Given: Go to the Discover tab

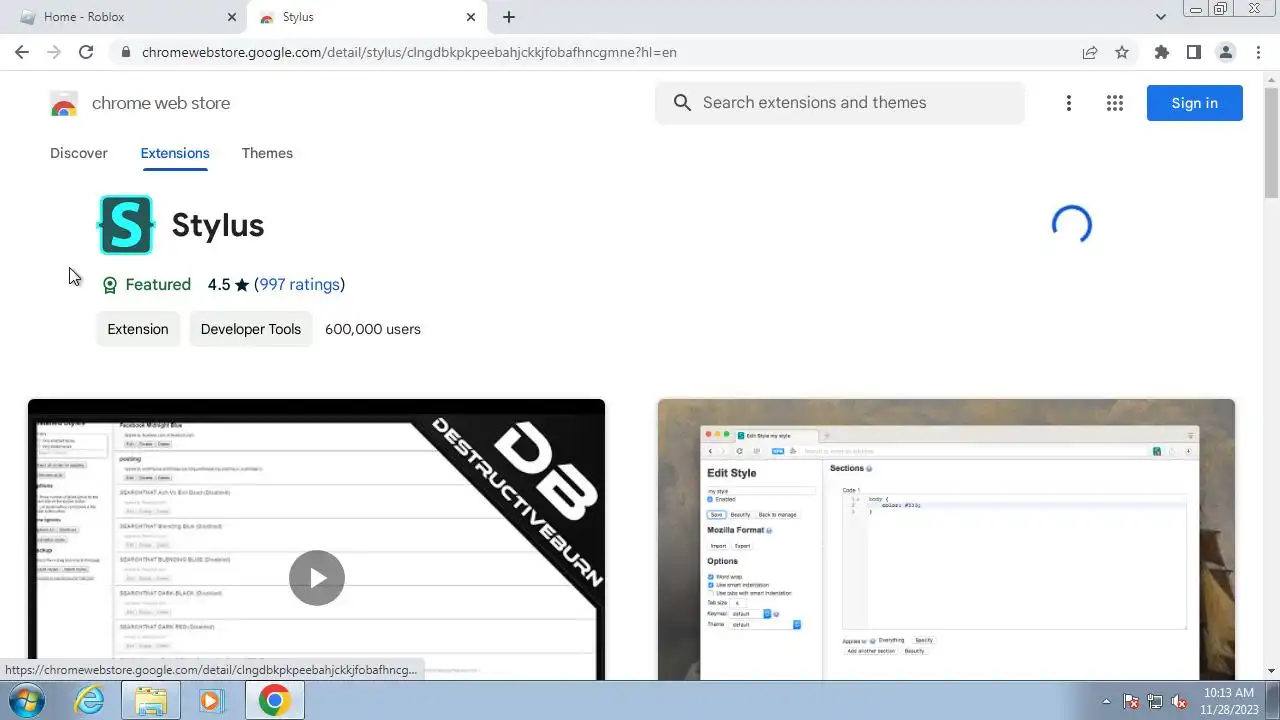Looking at the screenshot, I should [79, 153].
